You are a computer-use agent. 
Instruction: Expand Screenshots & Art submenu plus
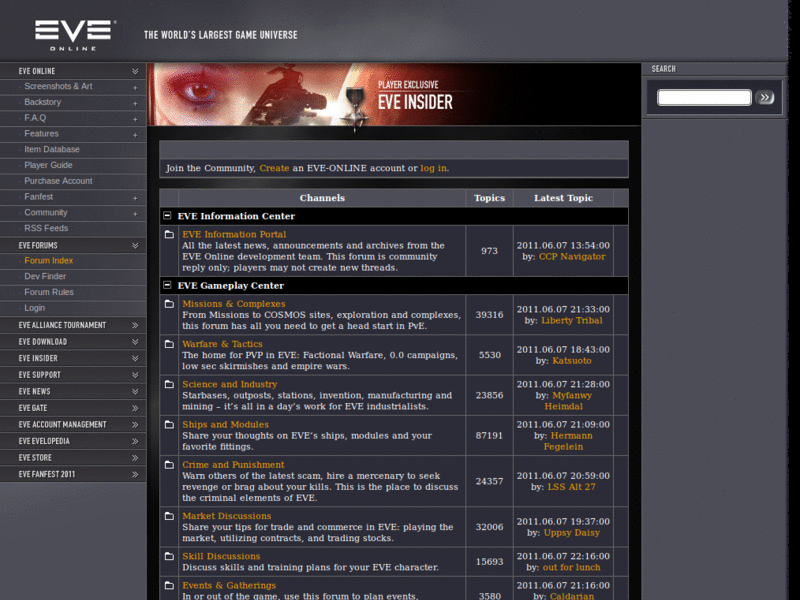coord(135,88)
